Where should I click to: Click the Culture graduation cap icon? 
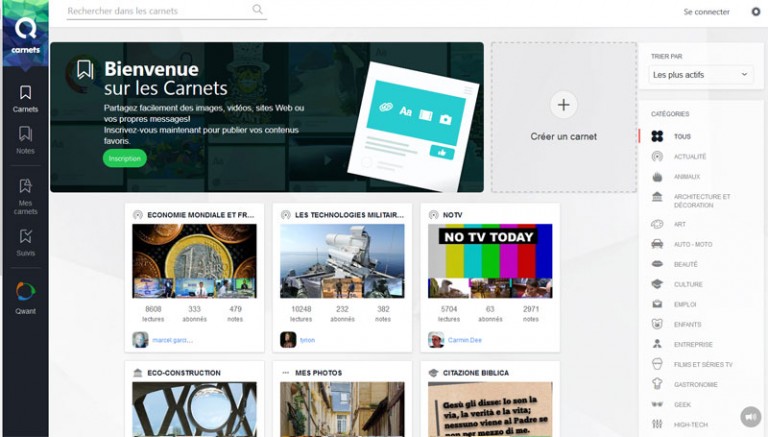point(657,284)
